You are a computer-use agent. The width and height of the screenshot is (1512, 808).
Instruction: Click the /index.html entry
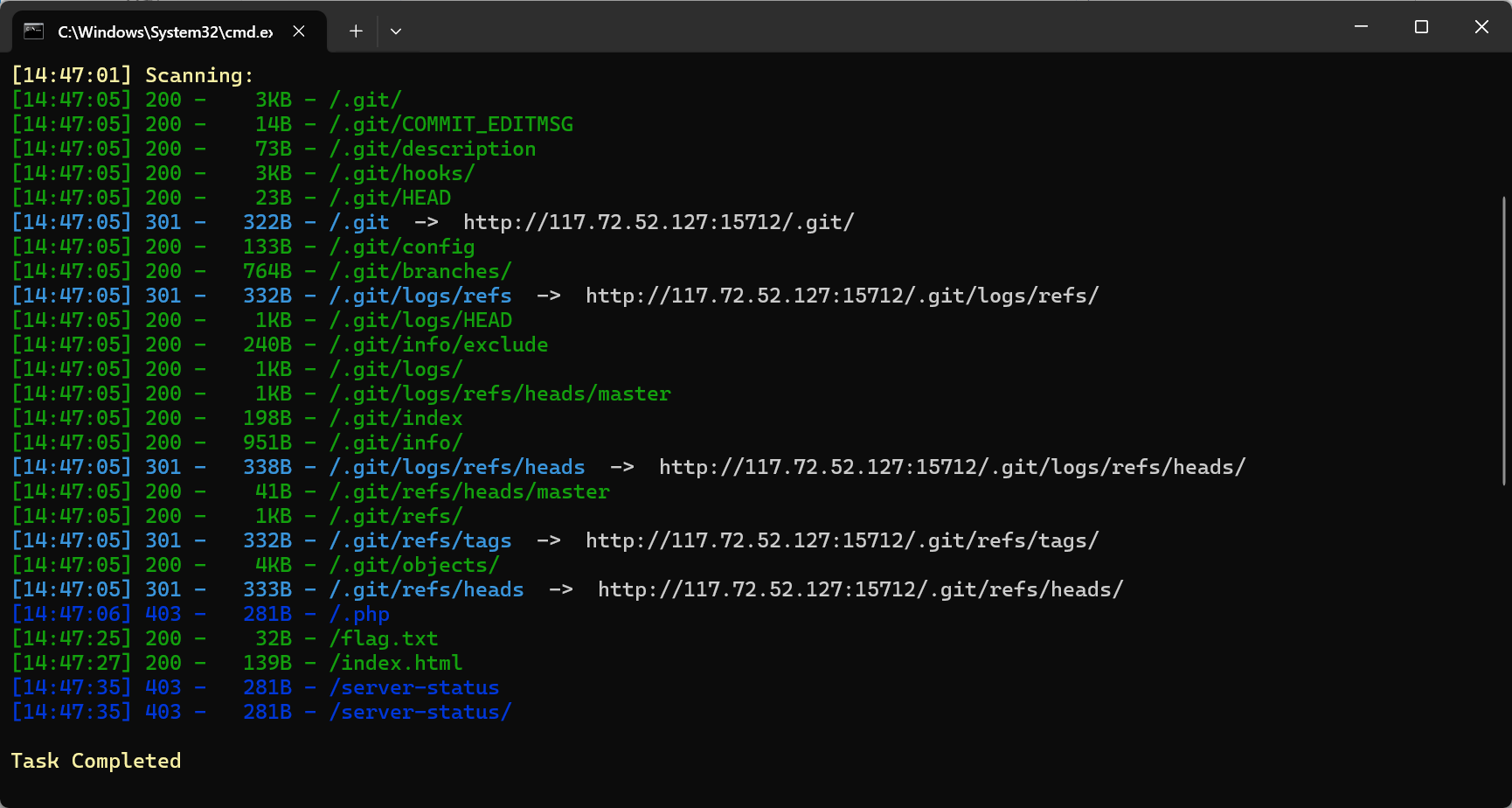[x=396, y=663]
